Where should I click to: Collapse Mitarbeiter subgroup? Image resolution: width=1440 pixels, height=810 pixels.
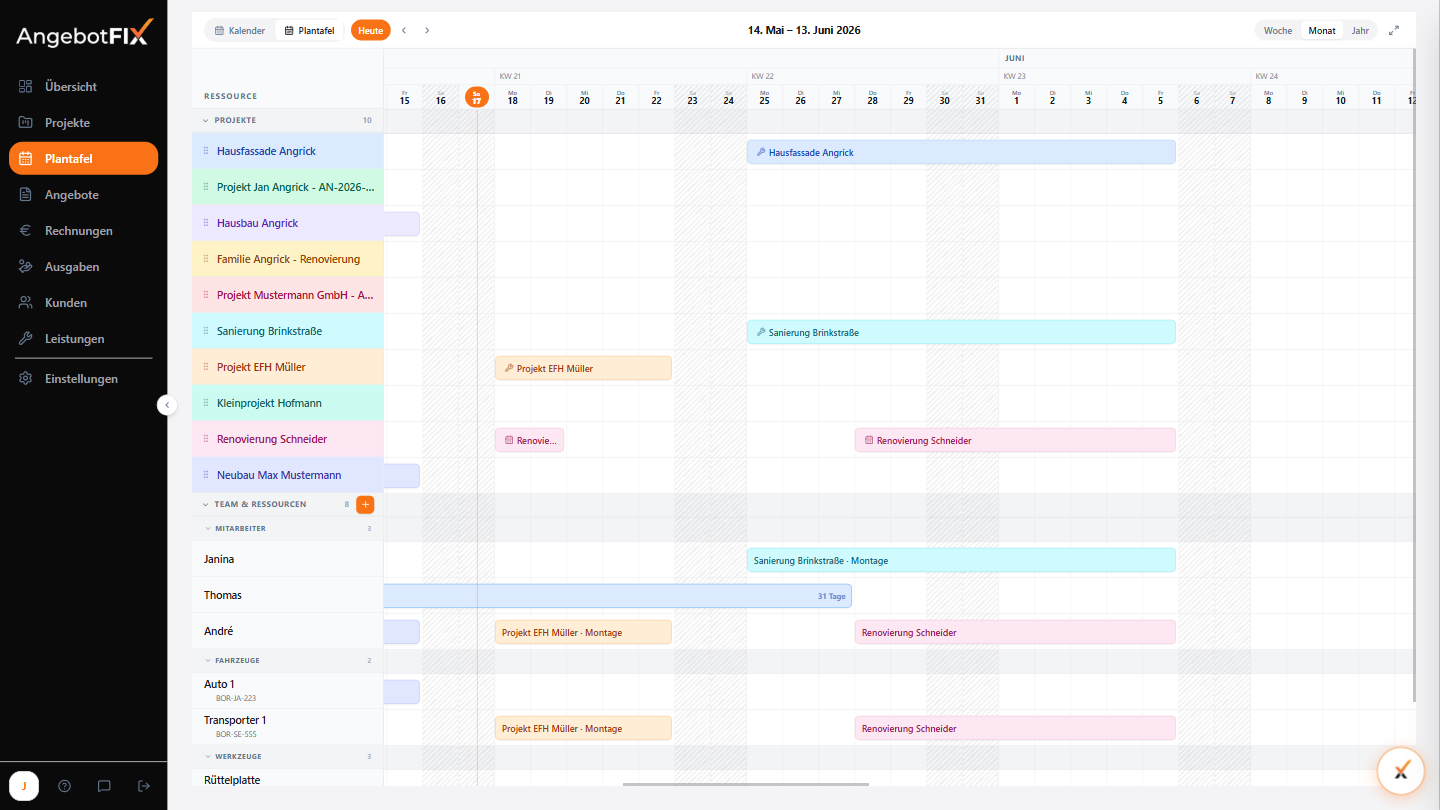(x=208, y=528)
